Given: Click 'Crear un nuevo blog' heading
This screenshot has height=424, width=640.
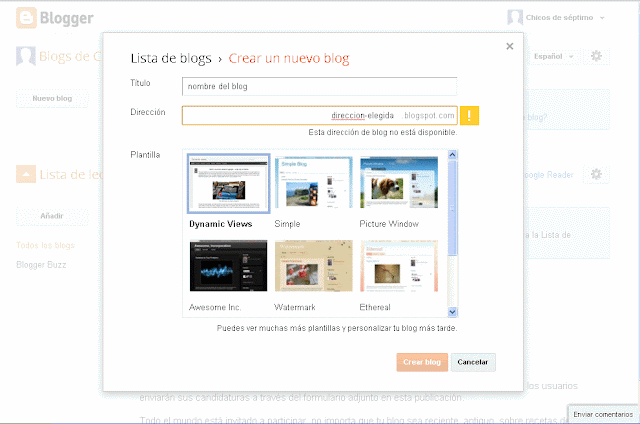Looking at the screenshot, I should (289, 58).
